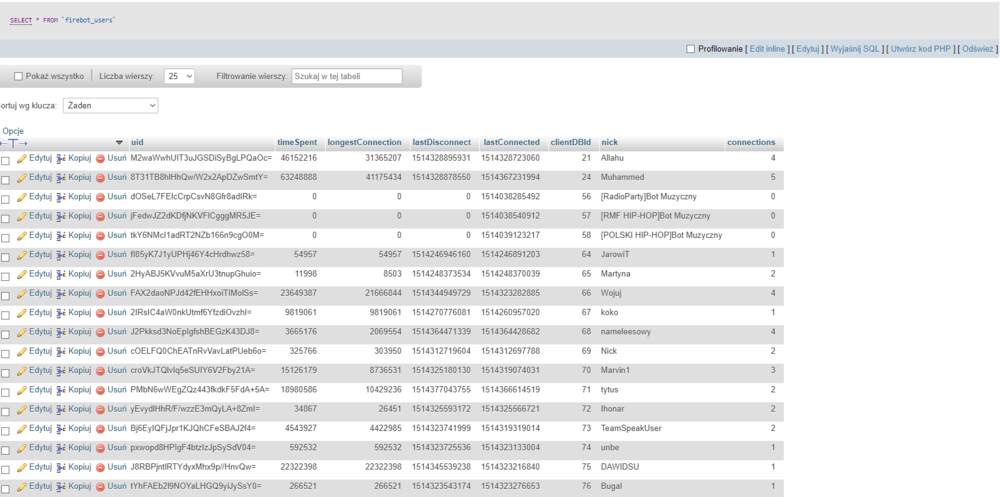1000x497 pixels.
Task: Select the row checkbox for Allahu
Action: [x=5, y=161]
